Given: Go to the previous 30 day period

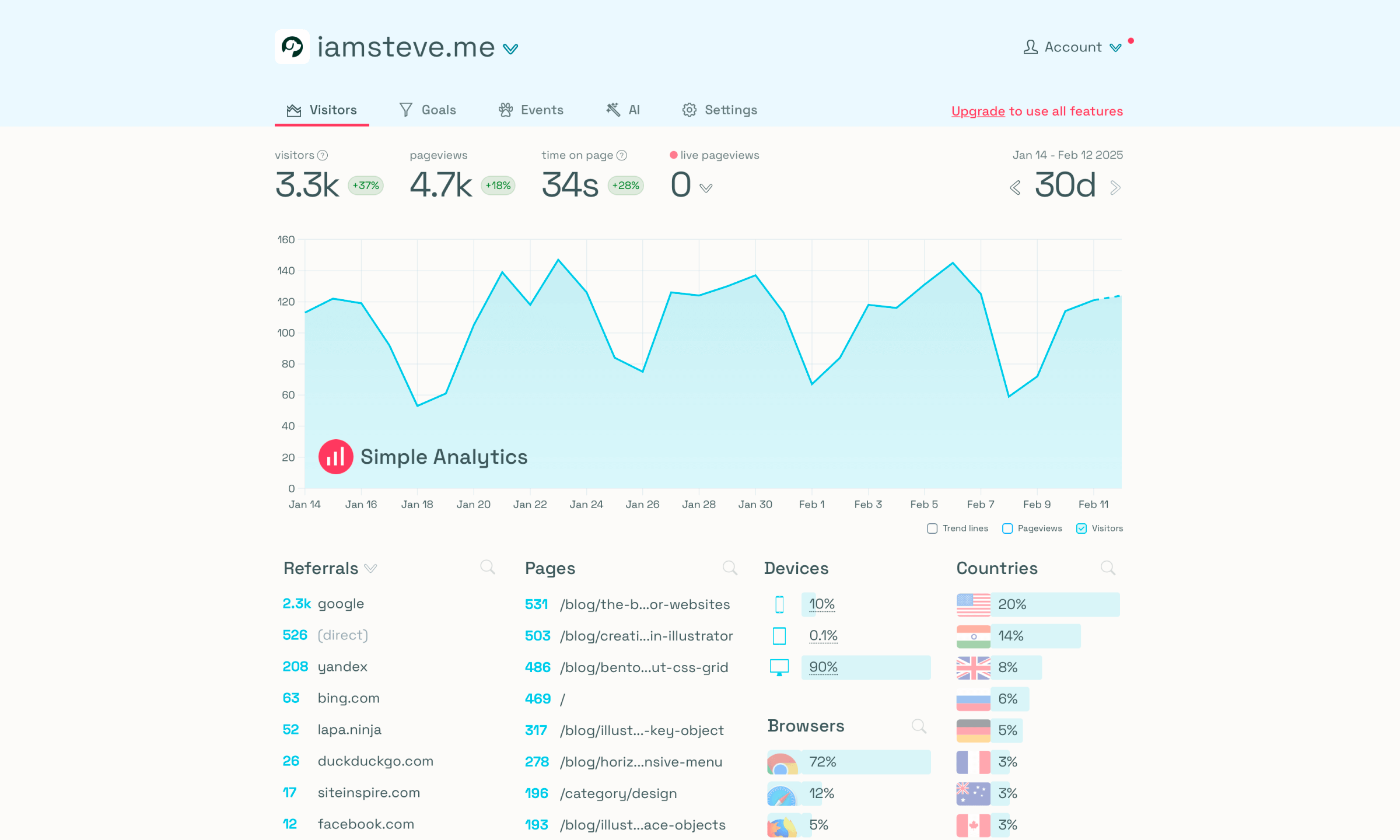Looking at the screenshot, I should click(1015, 188).
